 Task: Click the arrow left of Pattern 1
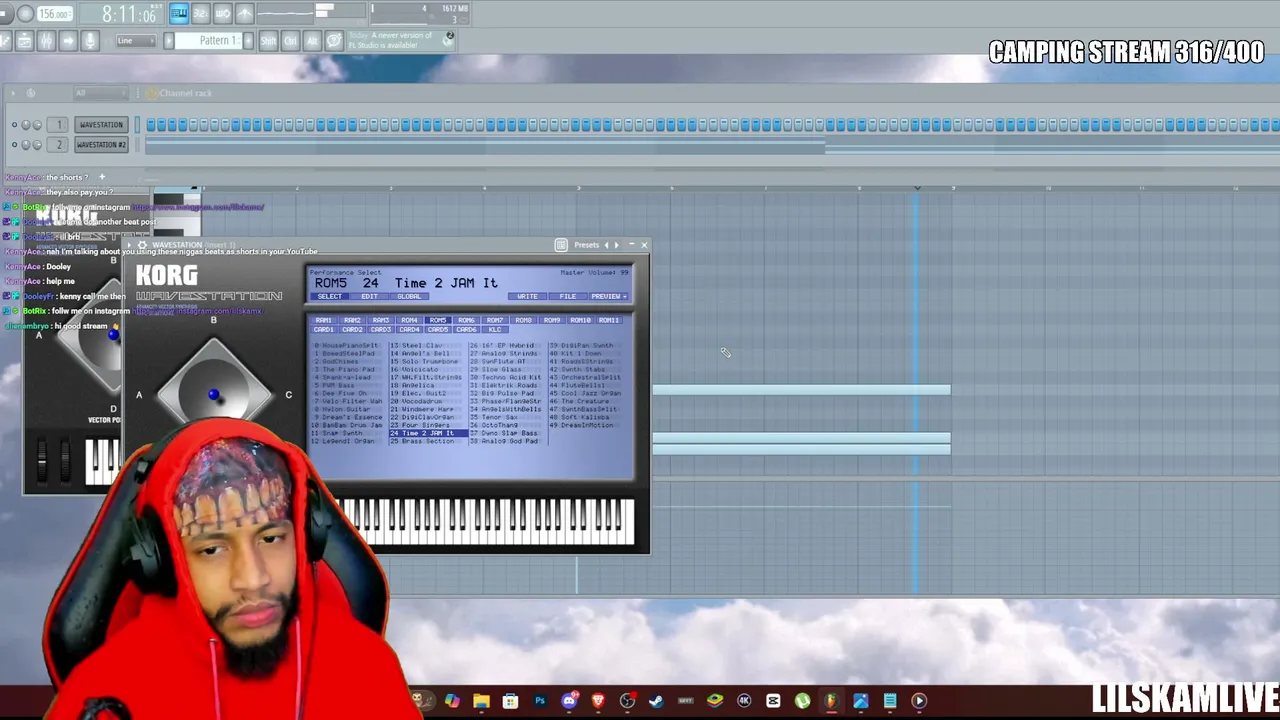(169, 41)
